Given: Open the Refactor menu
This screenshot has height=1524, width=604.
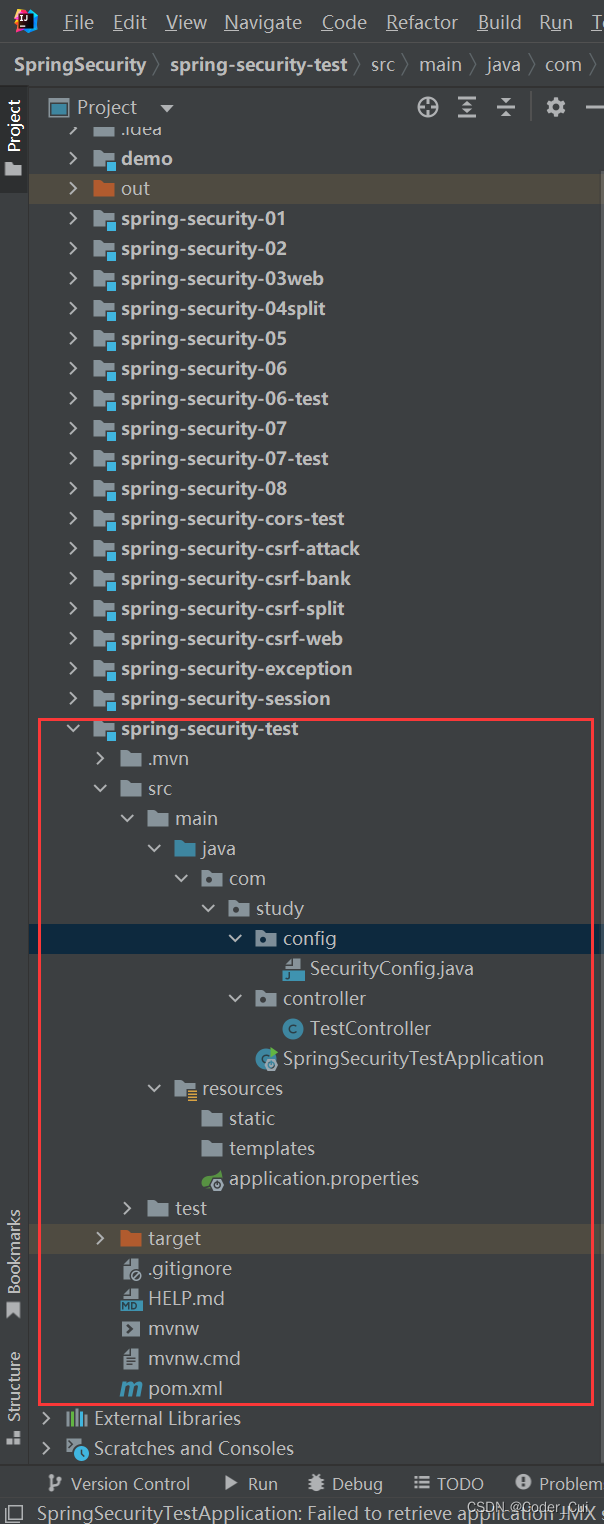Looking at the screenshot, I should (x=421, y=21).
